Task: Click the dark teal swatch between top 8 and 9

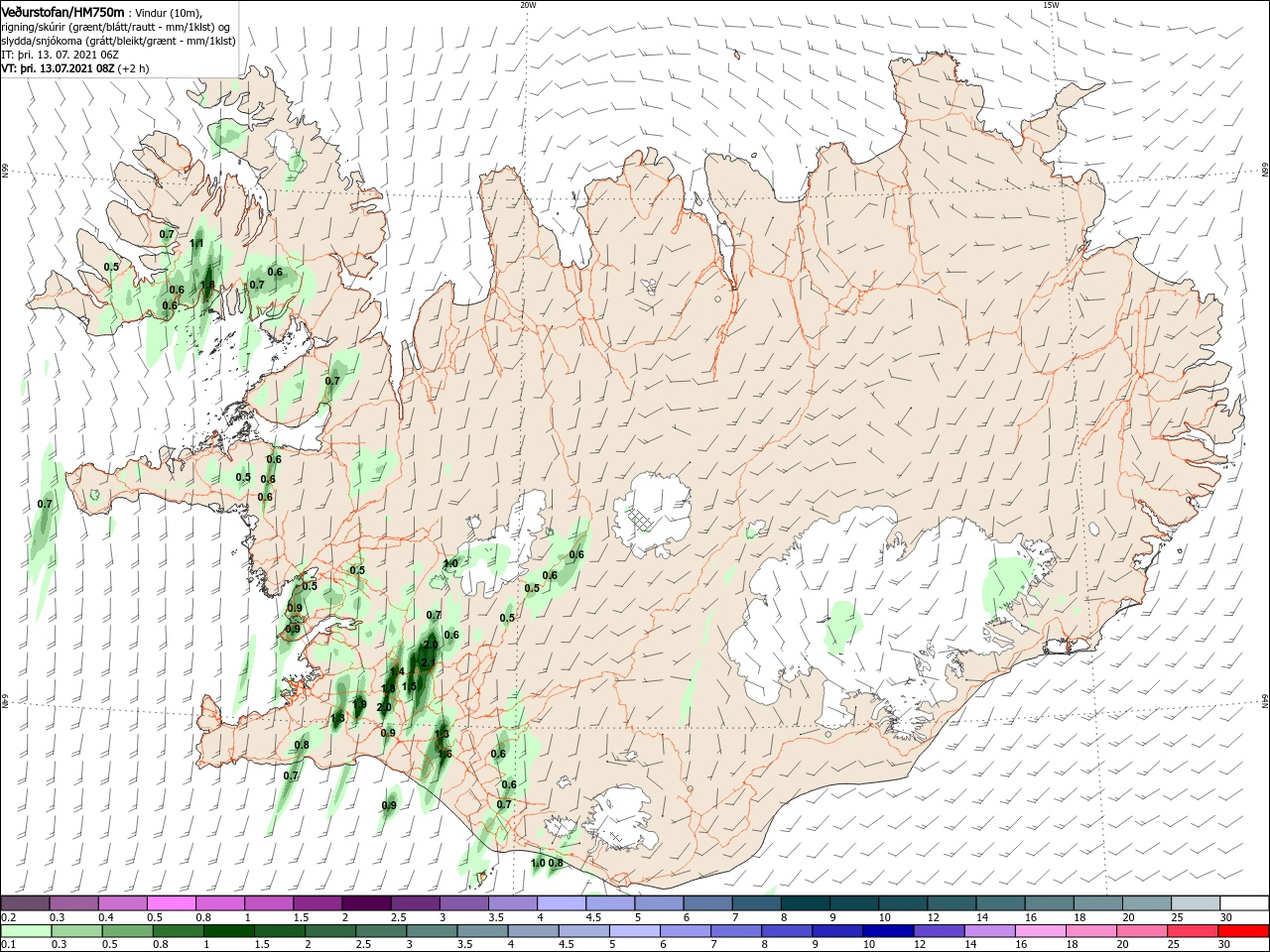Action: coord(805,902)
